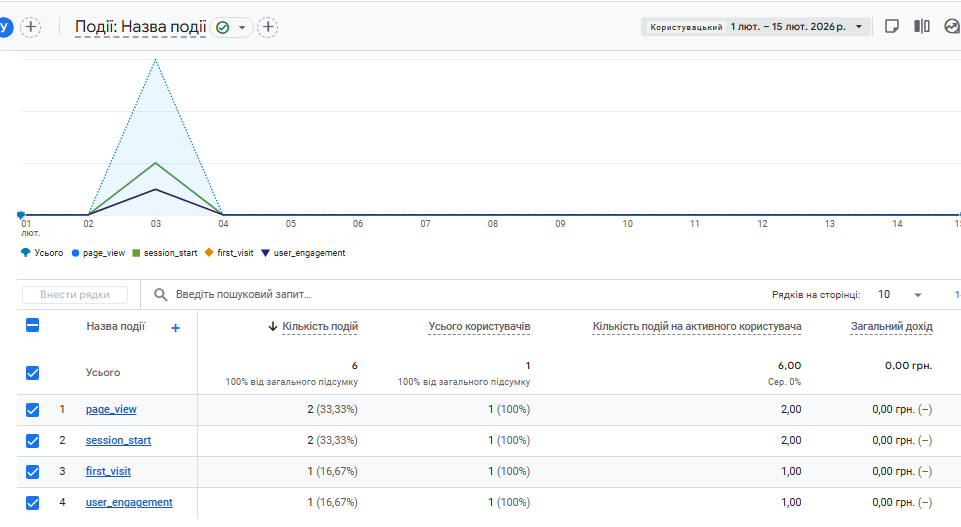Open the notes icon in the toolbar
The width and height of the screenshot is (961, 527).
[893, 27]
